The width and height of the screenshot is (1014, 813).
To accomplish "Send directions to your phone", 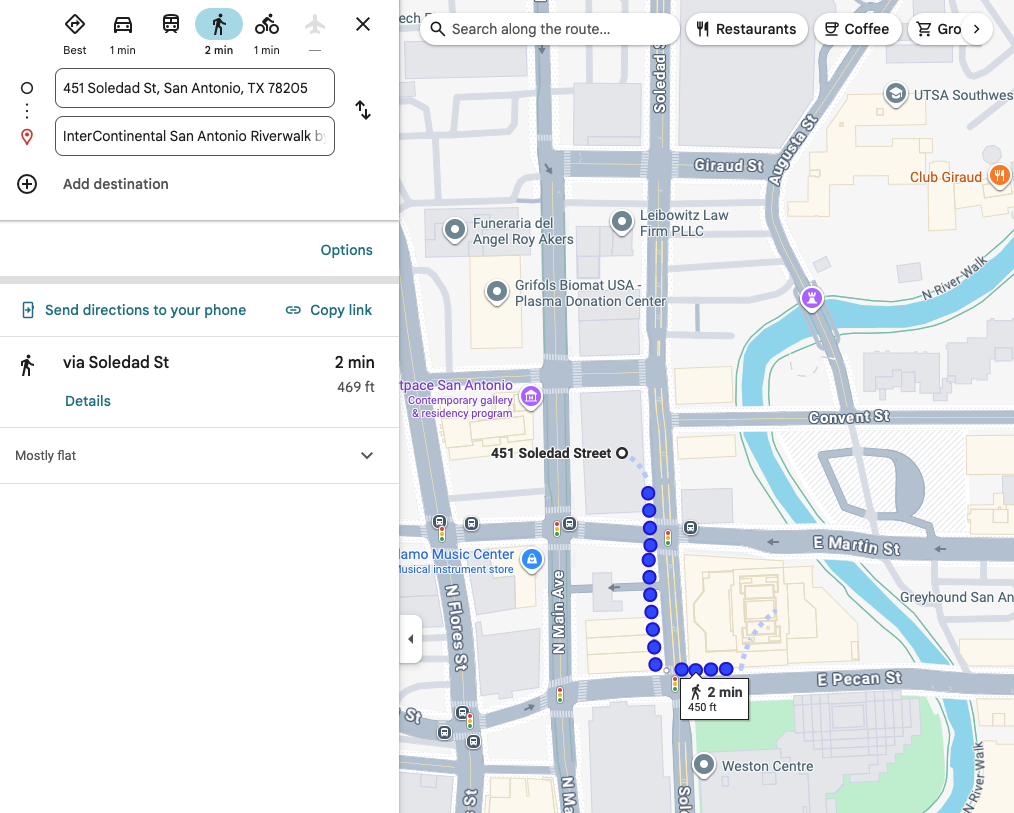I will [x=134, y=310].
